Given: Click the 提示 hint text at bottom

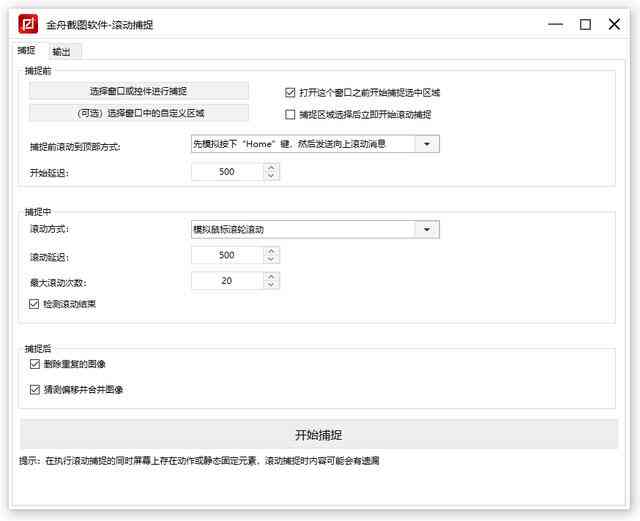Looking at the screenshot, I should 199,461.
